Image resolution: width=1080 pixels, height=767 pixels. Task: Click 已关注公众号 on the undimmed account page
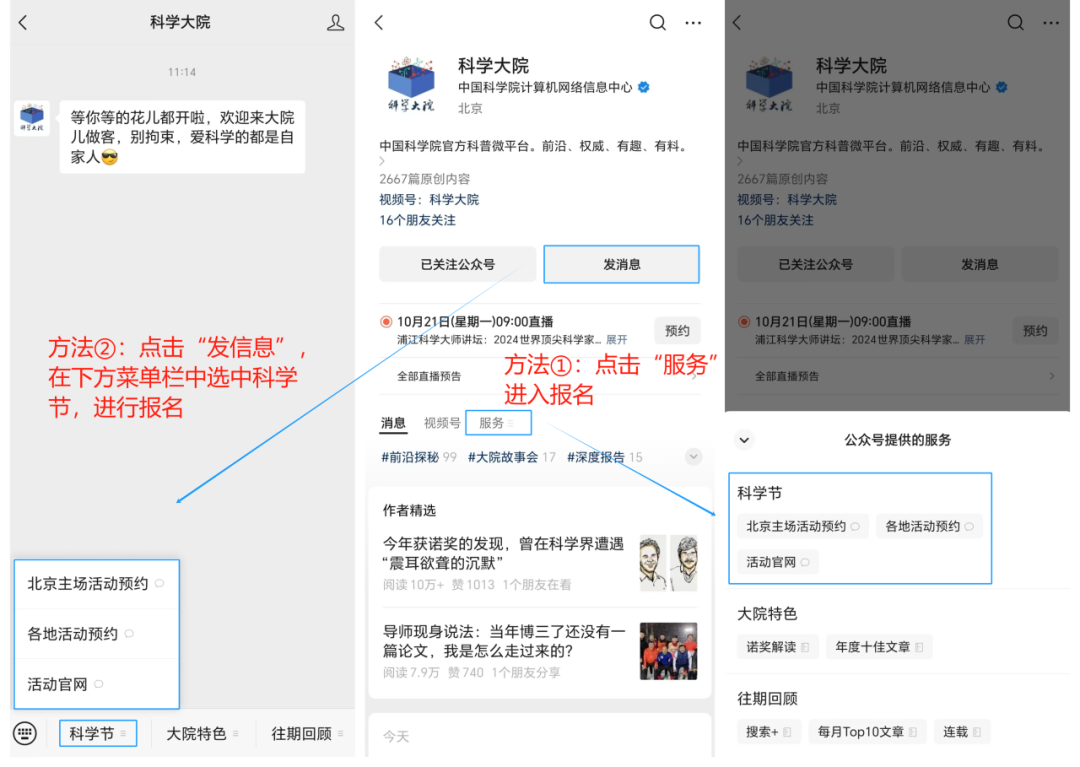pos(457,264)
